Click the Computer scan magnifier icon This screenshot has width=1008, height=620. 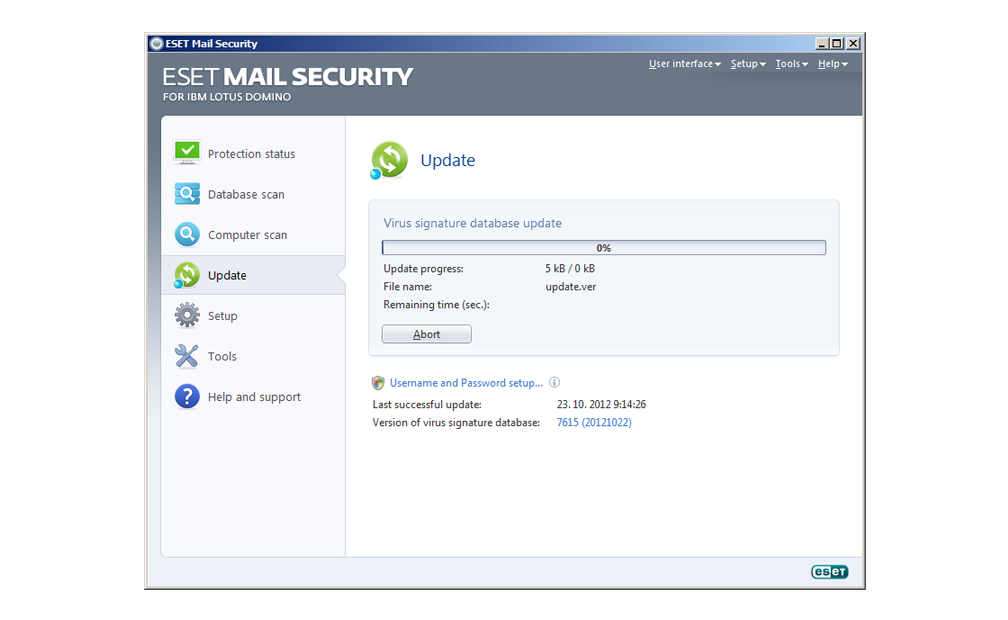coord(187,234)
